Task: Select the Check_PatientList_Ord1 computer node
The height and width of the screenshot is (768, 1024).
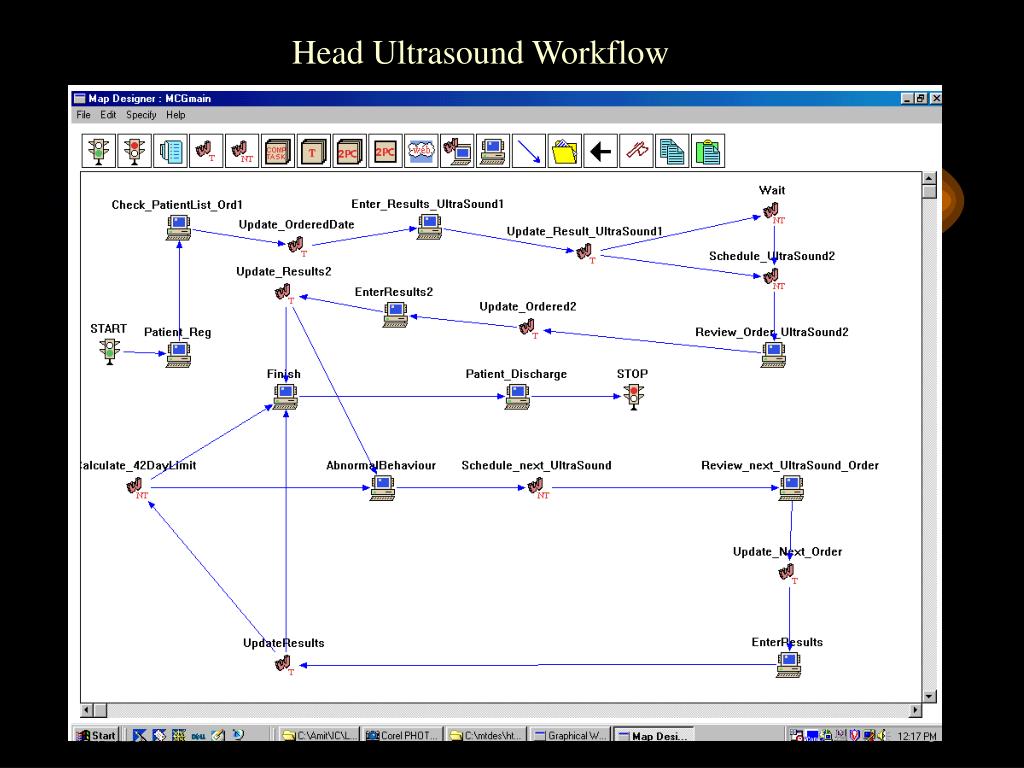Action: coord(178,227)
